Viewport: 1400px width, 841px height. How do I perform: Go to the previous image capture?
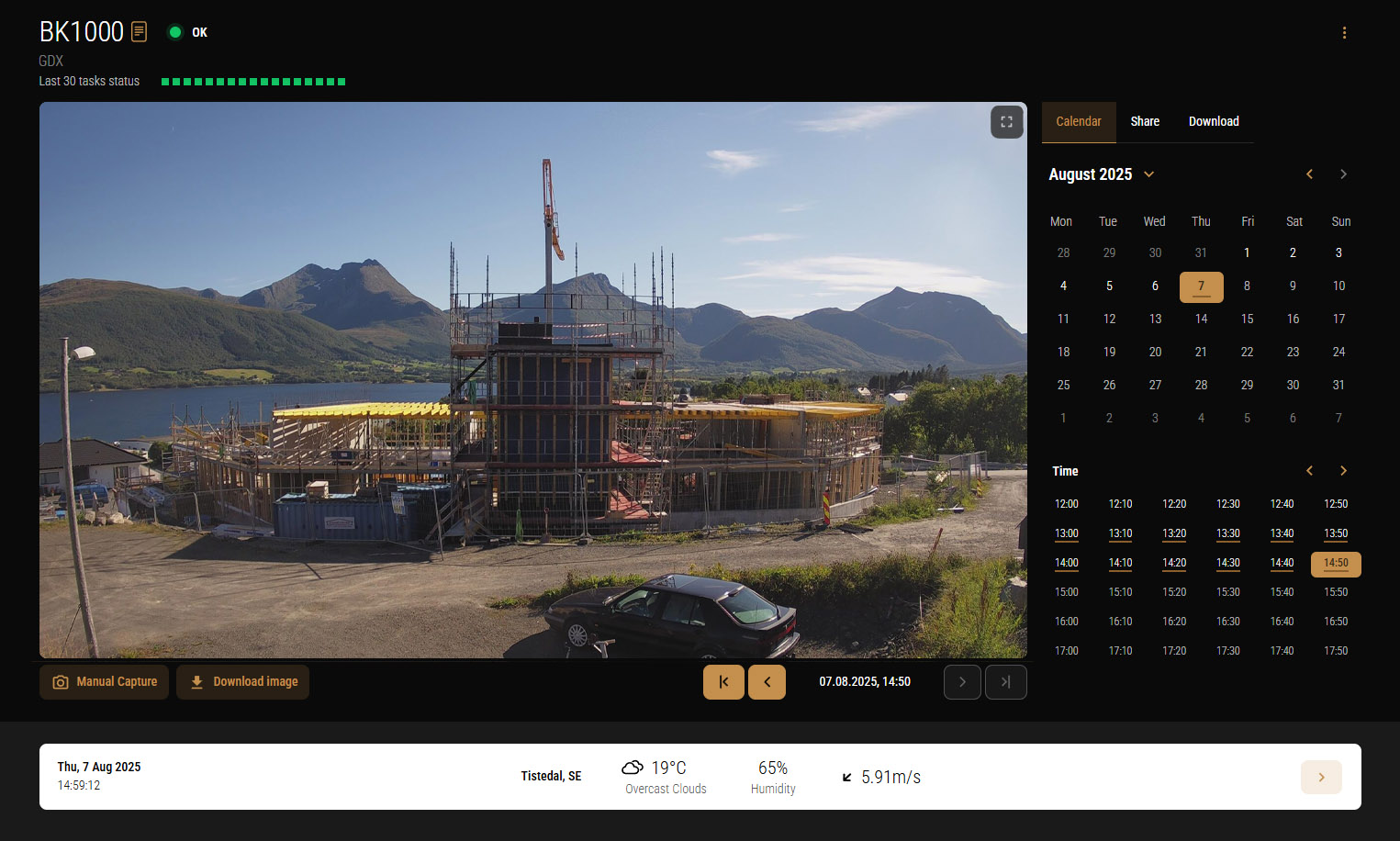point(767,681)
